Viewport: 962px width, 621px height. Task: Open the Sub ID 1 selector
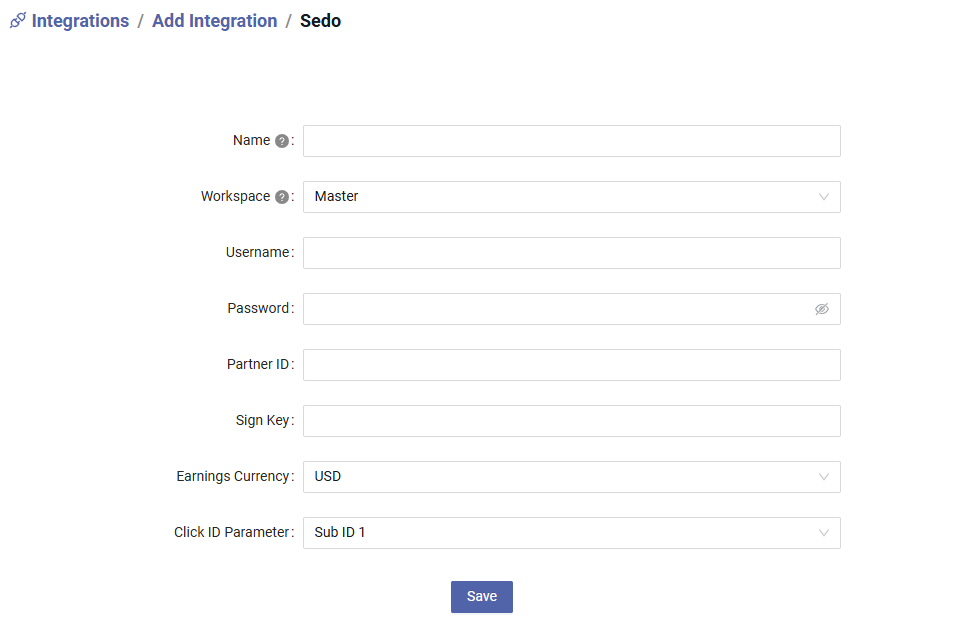pos(572,533)
